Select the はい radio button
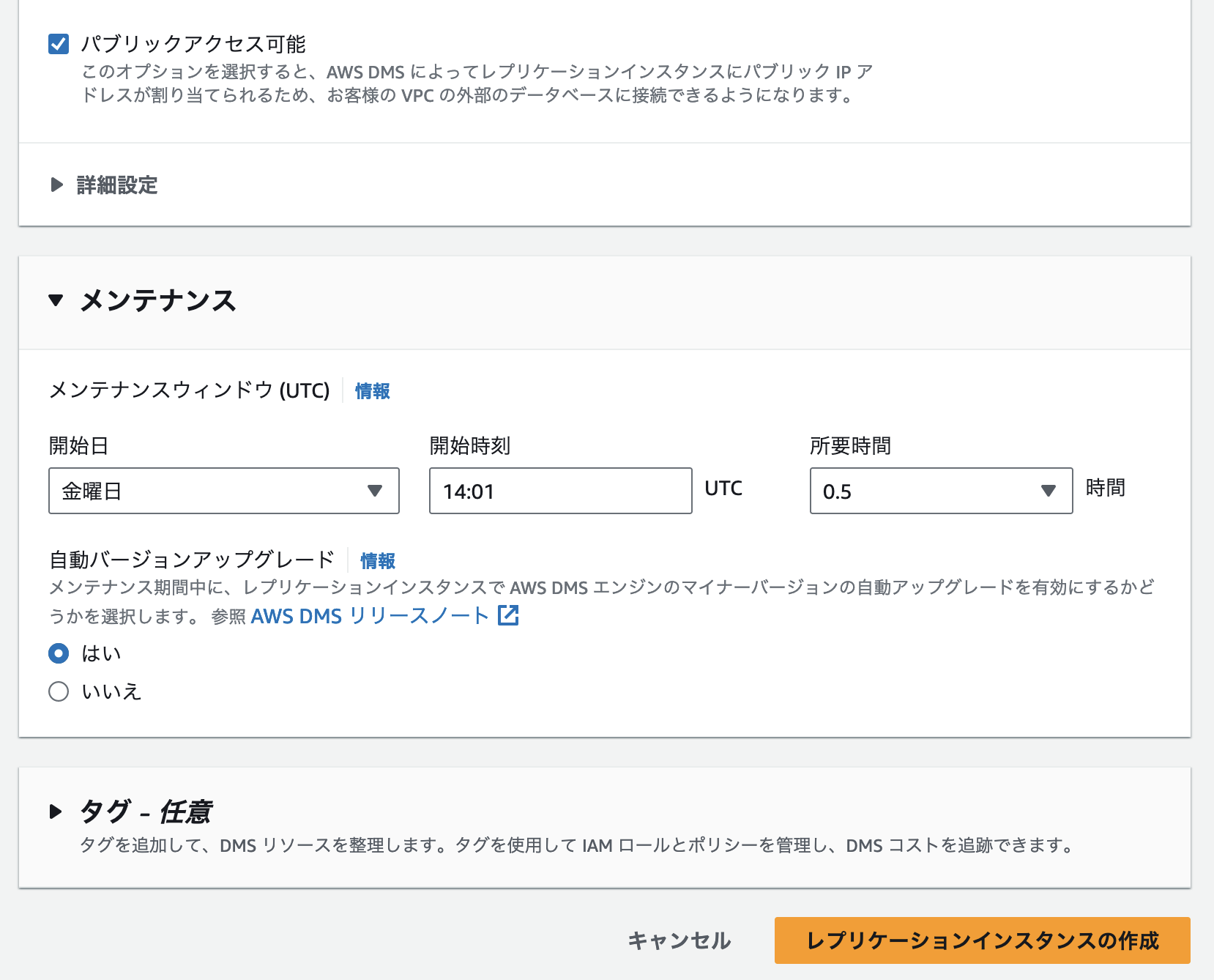1214x980 pixels. (x=59, y=653)
